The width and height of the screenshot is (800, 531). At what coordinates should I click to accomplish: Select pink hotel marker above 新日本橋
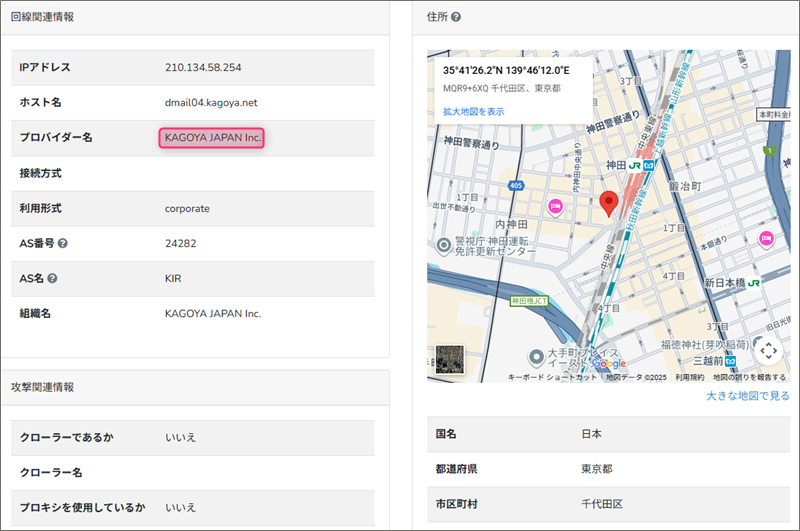pos(766,238)
